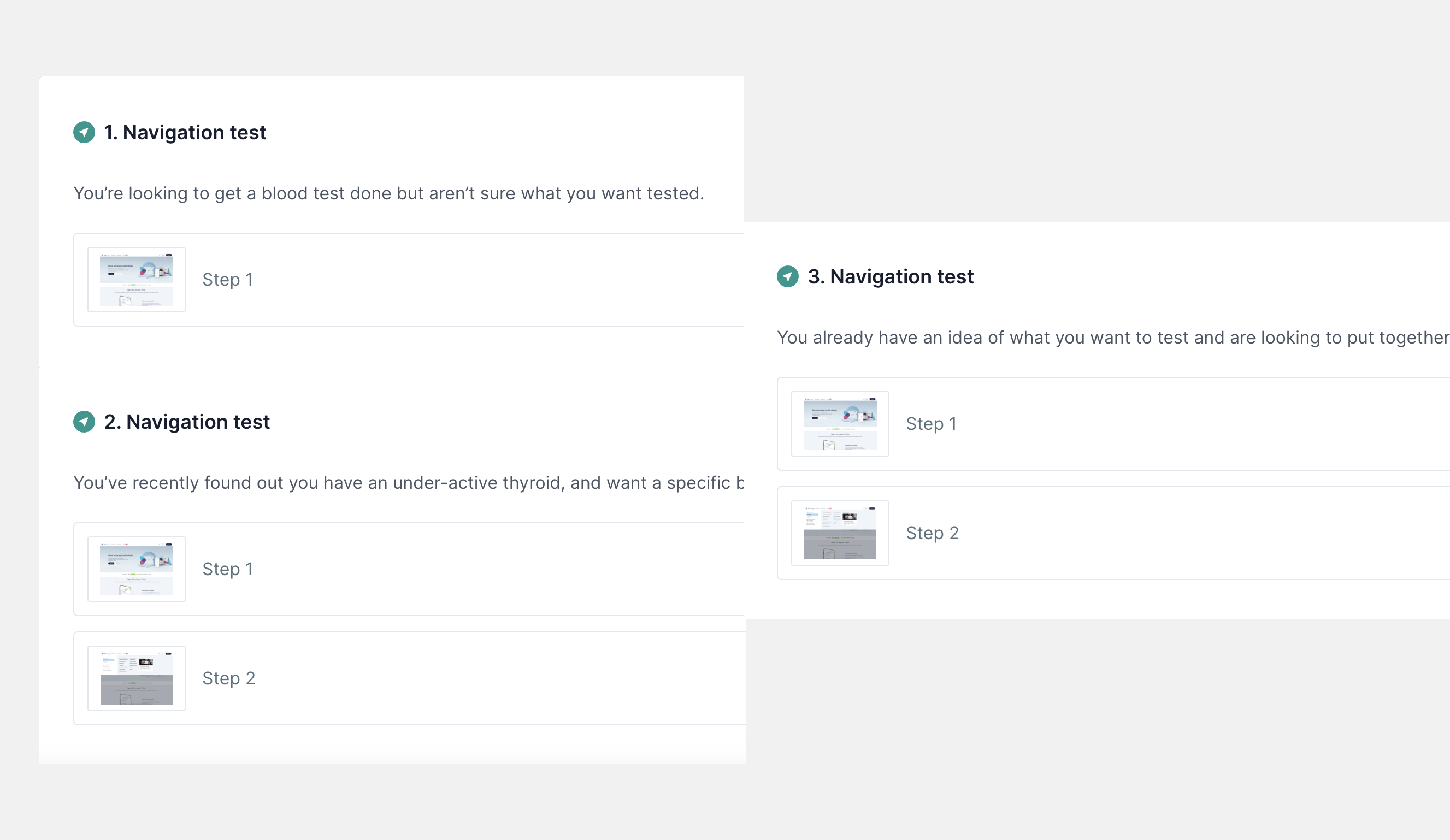The height and width of the screenshot is (840, 1450).
Task: Click the 'You already have an idea' description
Action: click(1111, 338)
